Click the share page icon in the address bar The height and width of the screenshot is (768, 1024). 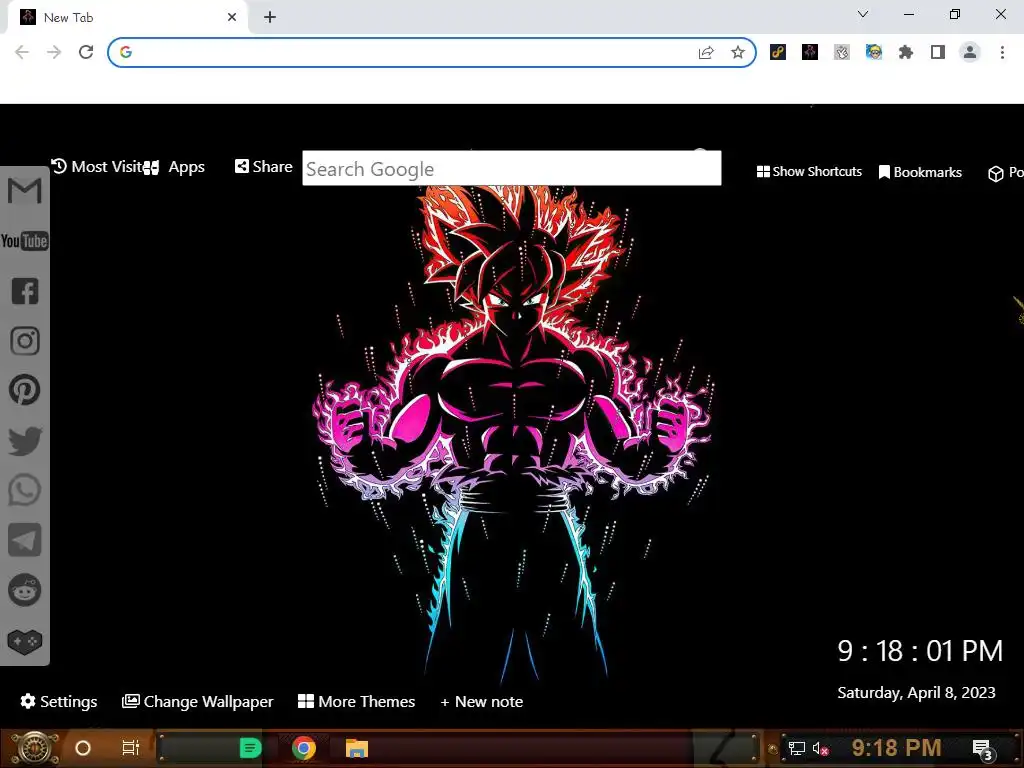706,52
